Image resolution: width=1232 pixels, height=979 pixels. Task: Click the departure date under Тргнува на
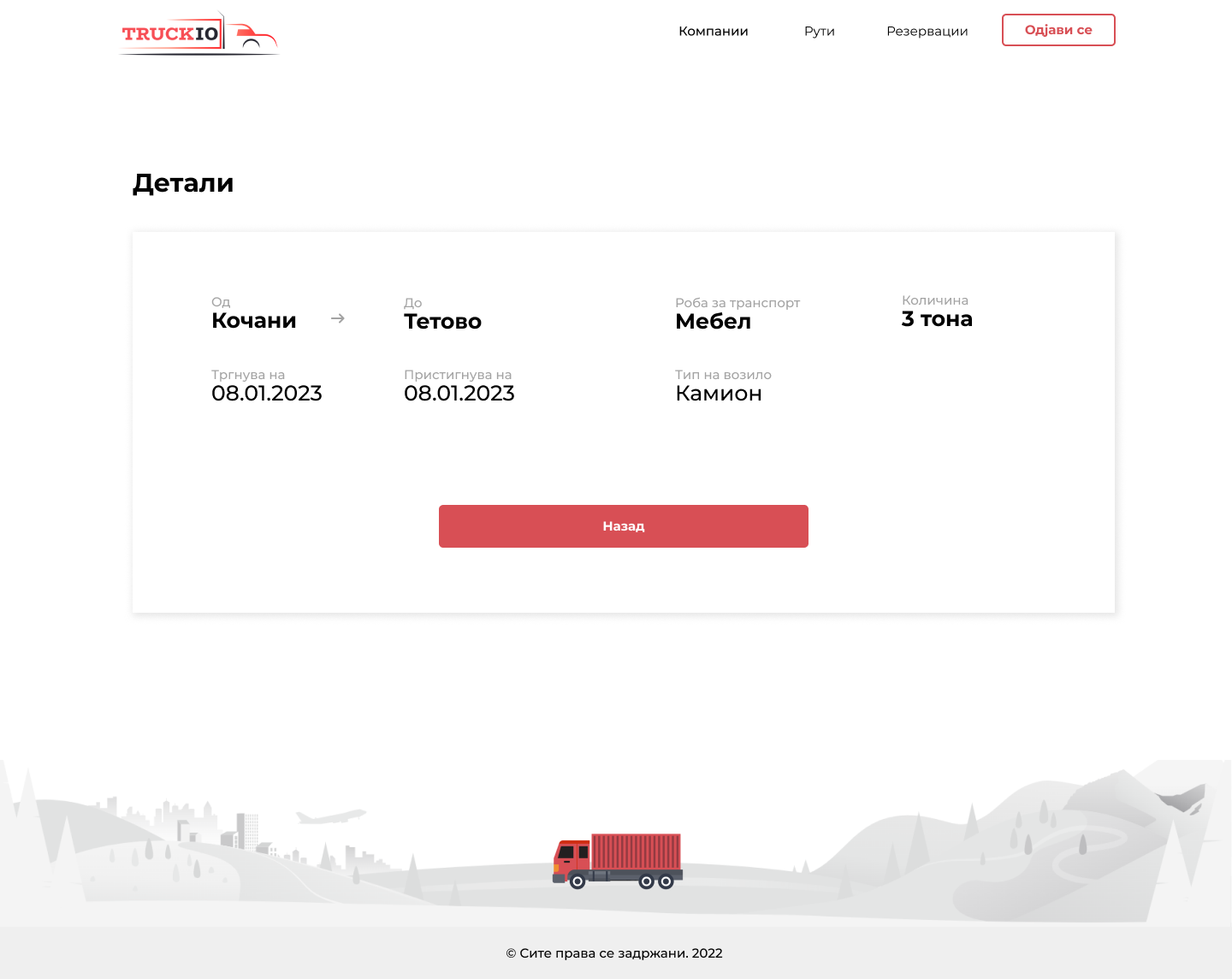tap(266, 394)
